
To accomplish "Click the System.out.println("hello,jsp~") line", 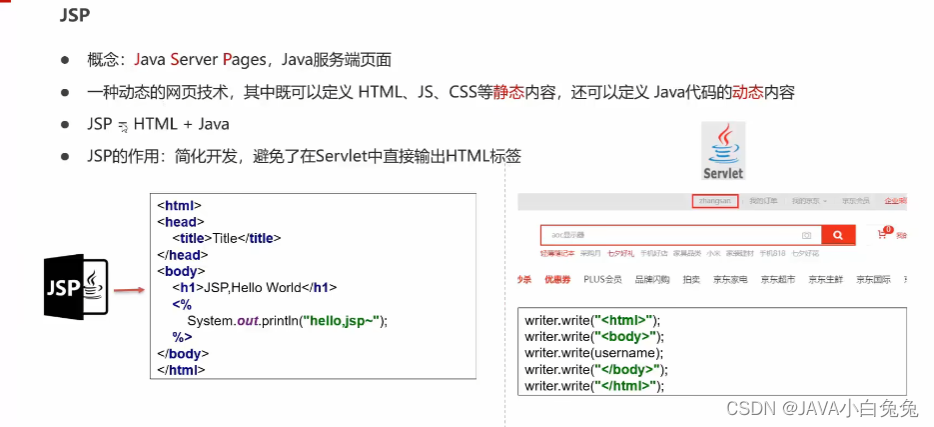I will pos(288,320).
